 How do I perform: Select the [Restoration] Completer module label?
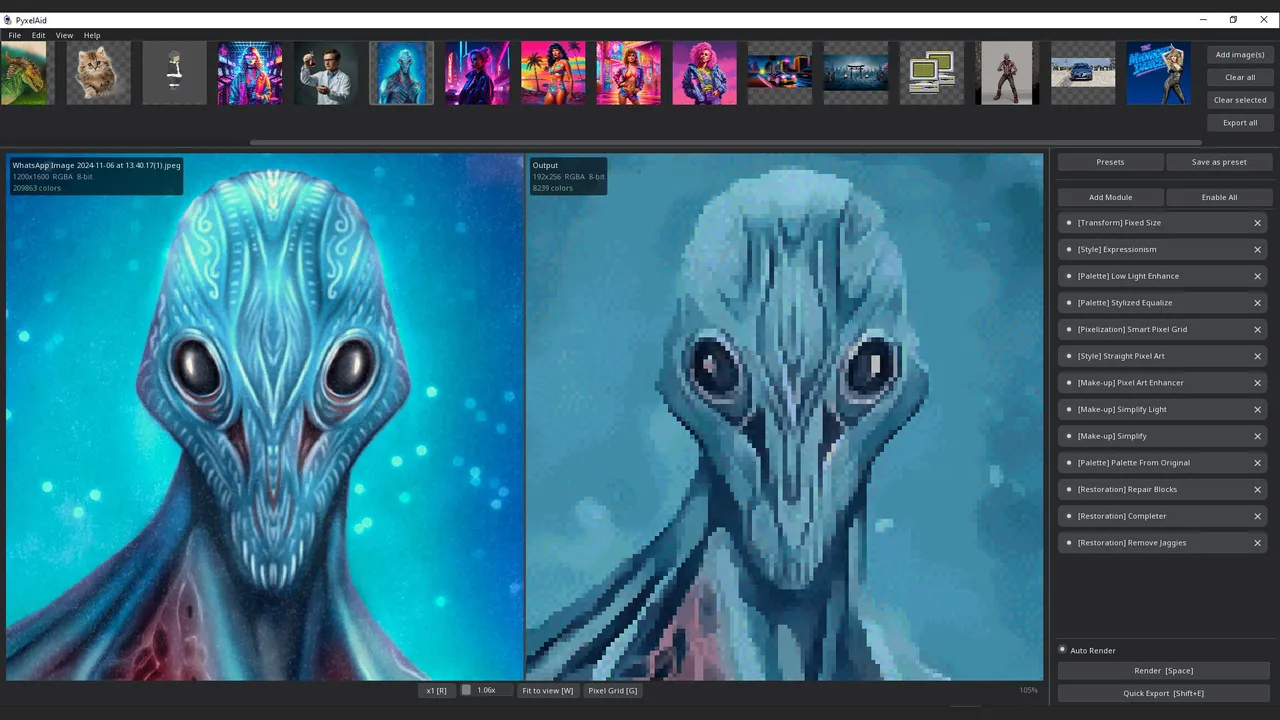[1122, 516]
